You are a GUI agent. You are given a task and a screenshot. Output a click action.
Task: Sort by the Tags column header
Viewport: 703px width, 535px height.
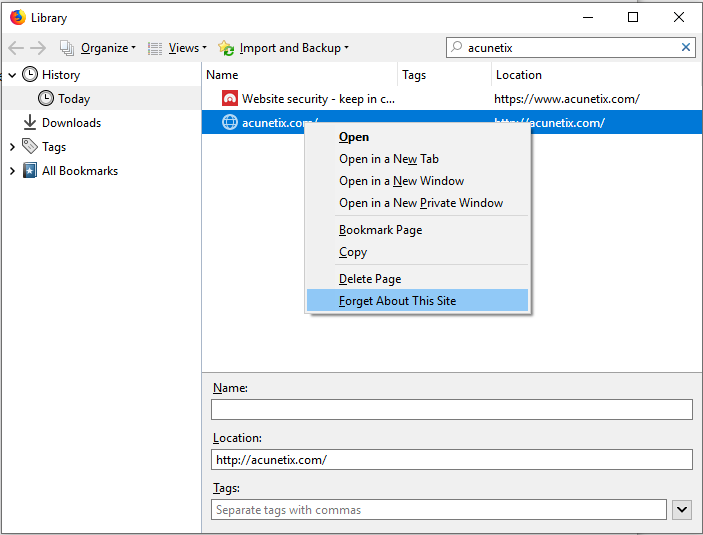445,75
